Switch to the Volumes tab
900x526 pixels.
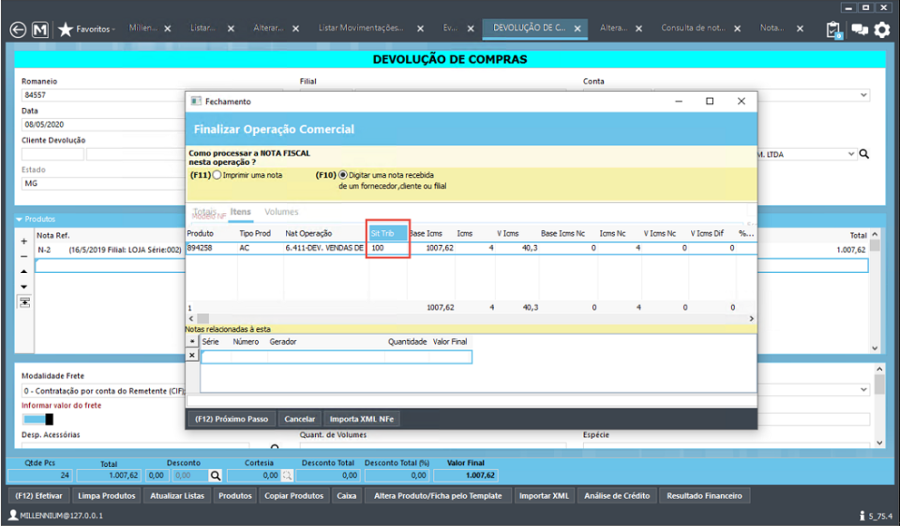pos(281,212)
